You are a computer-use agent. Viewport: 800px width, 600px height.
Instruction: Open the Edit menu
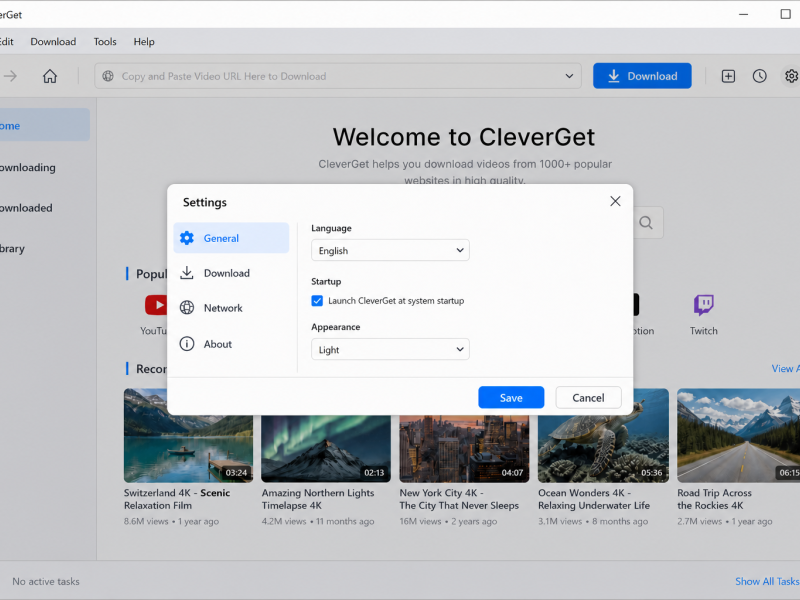7,42
